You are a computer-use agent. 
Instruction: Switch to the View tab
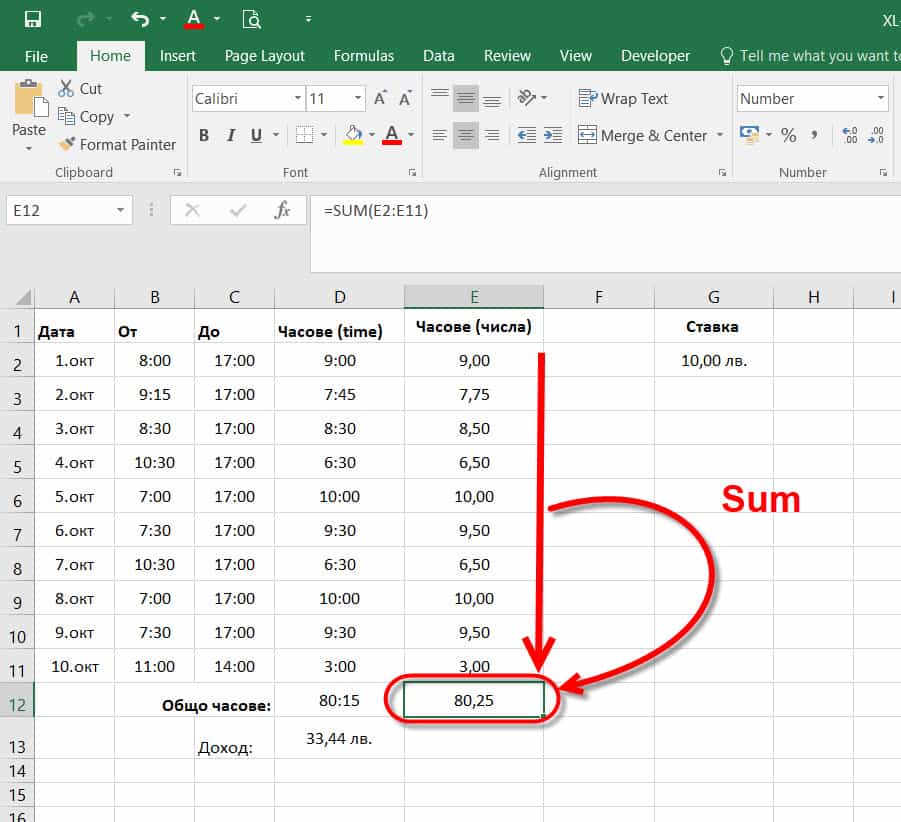pyautogui.click(x=575, y=56)
